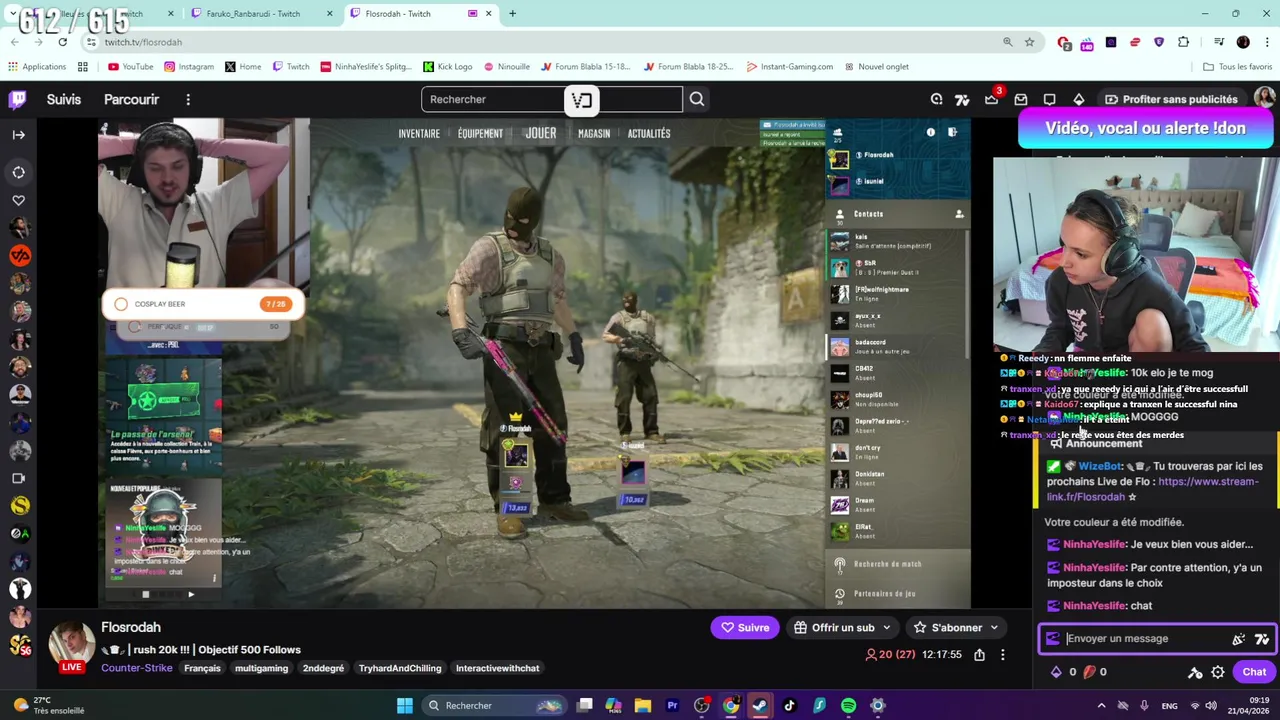Click the chat identity badge icon
The image size is (1280, 720).
[x=1053, y=638]
